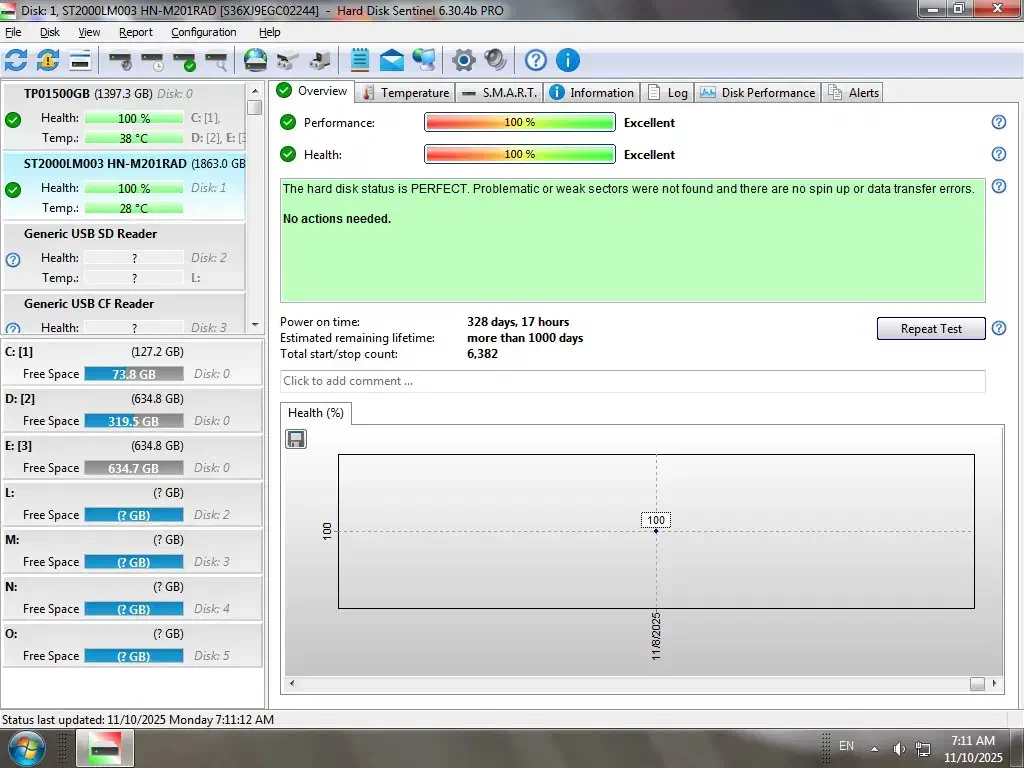Click the blue information icon in toolbar
Viewport: 1024px width, 768px height.
click(x=567, y=60)
